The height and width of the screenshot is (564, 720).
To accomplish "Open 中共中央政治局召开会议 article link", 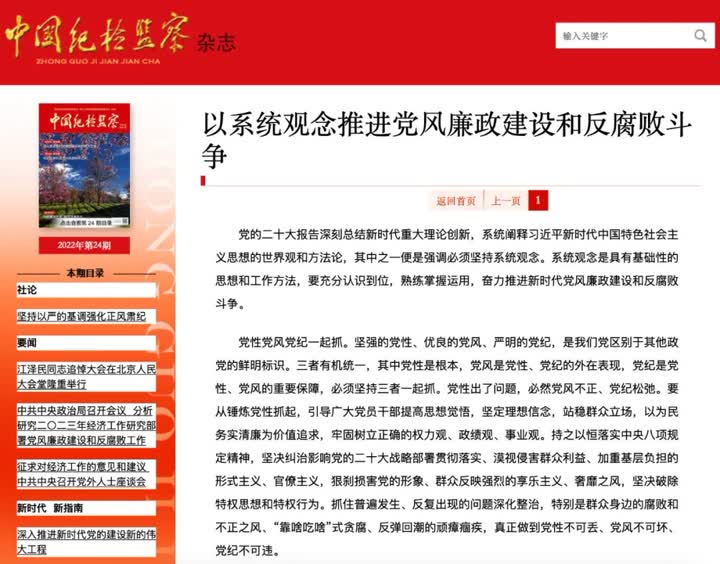I will pyautogui.click(x=86, y=425).
